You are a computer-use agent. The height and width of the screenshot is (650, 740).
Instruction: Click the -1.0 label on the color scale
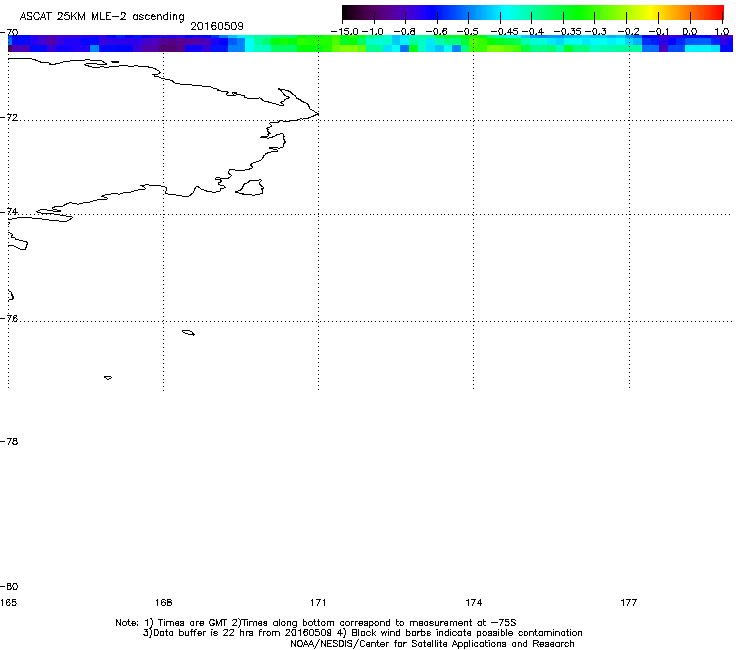pyautogui.click(x=373, y=32)
